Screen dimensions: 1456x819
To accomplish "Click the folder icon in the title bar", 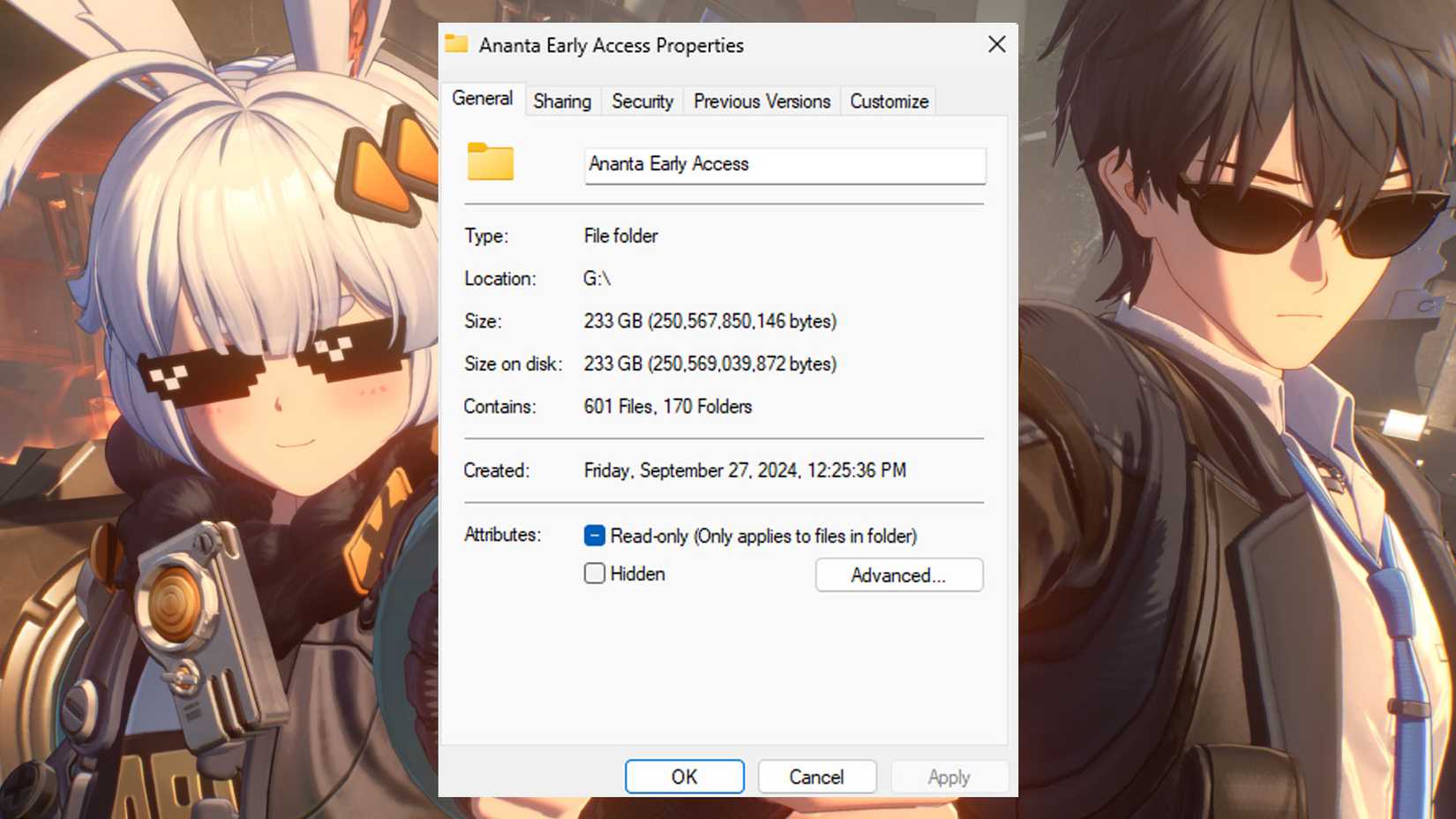I will pyautogui.click(x=456, y=43).
